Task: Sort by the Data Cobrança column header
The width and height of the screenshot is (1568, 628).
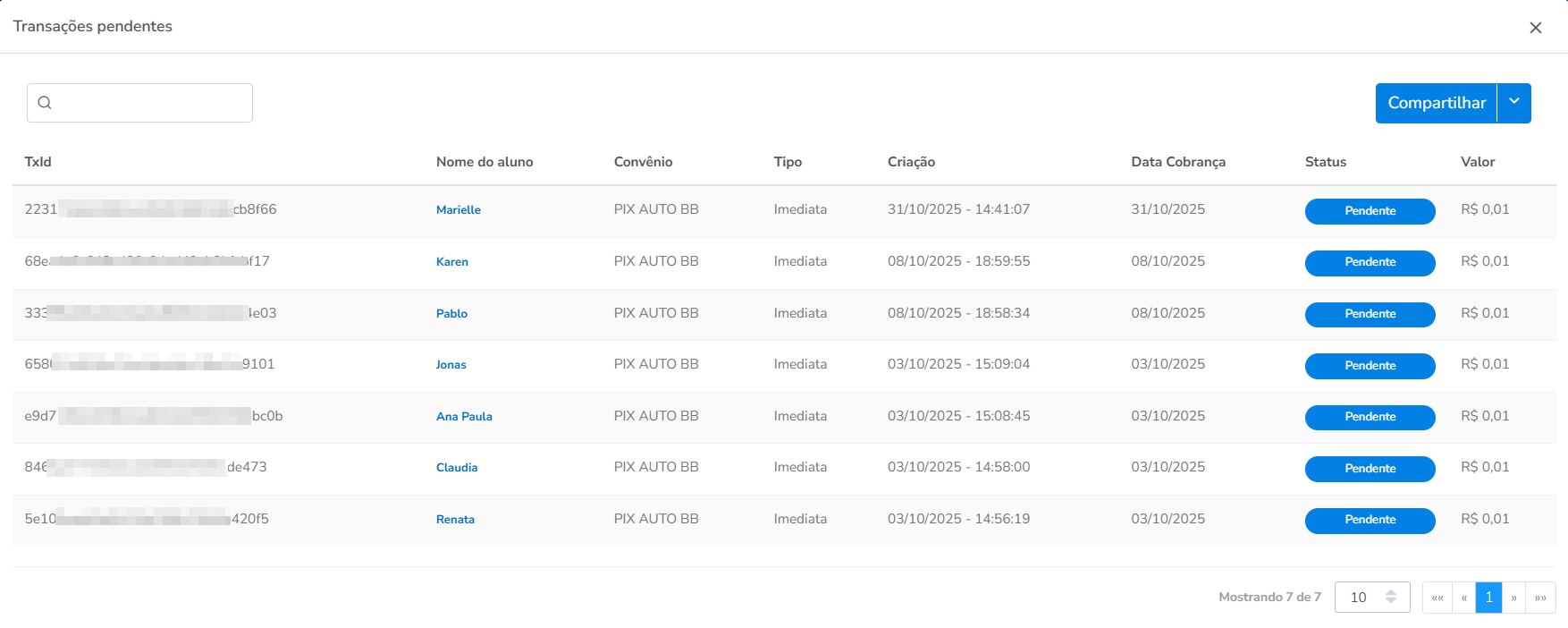Action: click(x=1177, y=162)
